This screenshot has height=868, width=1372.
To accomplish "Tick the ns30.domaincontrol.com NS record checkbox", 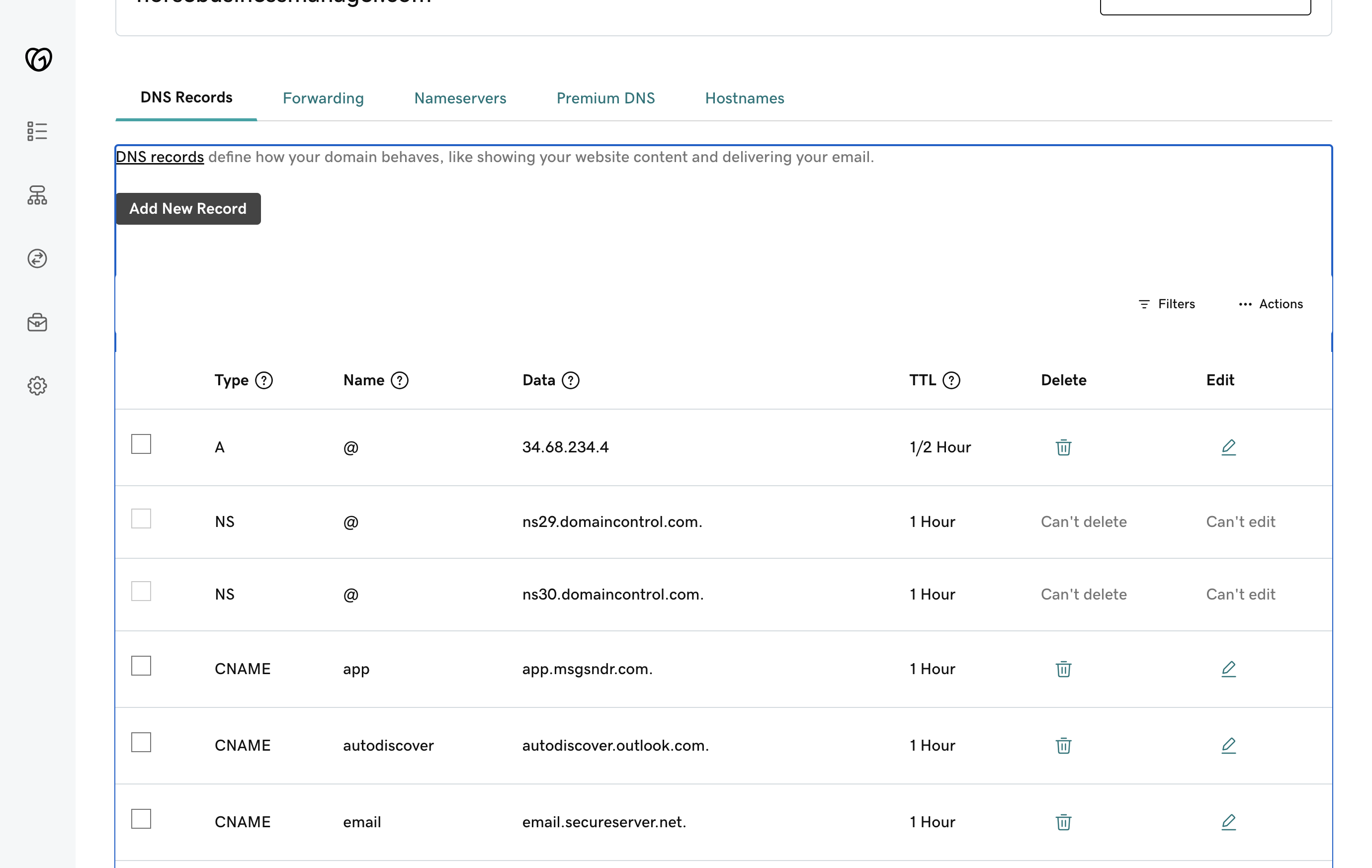I will (x=141, y=591).
